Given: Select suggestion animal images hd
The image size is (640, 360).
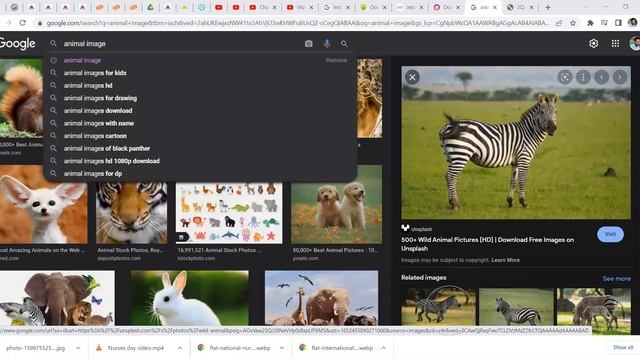Looking at the screenshot, I should 199,86.
